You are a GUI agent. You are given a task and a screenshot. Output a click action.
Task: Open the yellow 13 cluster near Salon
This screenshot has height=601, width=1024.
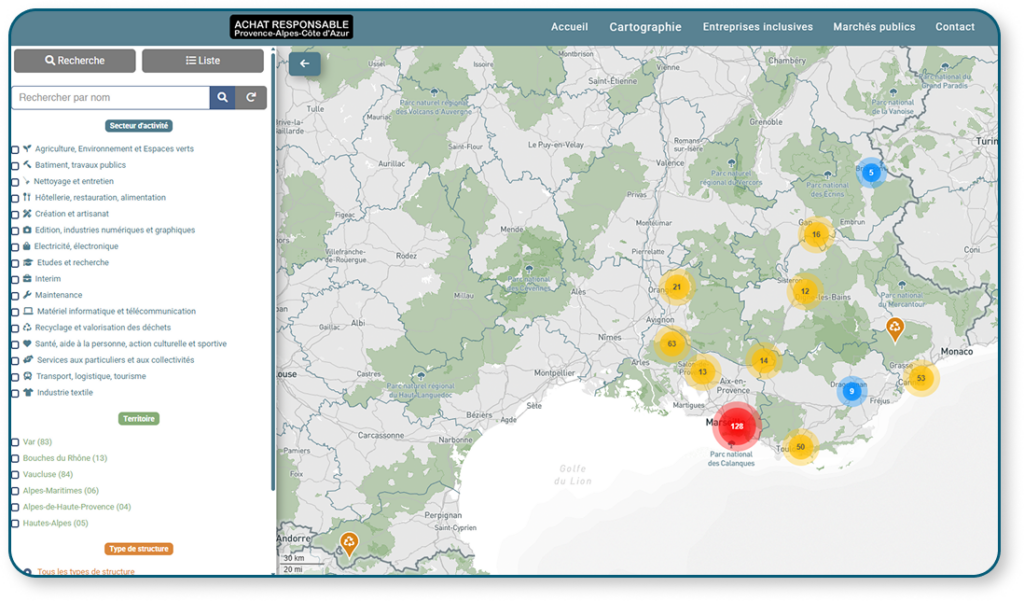point(703,372)
